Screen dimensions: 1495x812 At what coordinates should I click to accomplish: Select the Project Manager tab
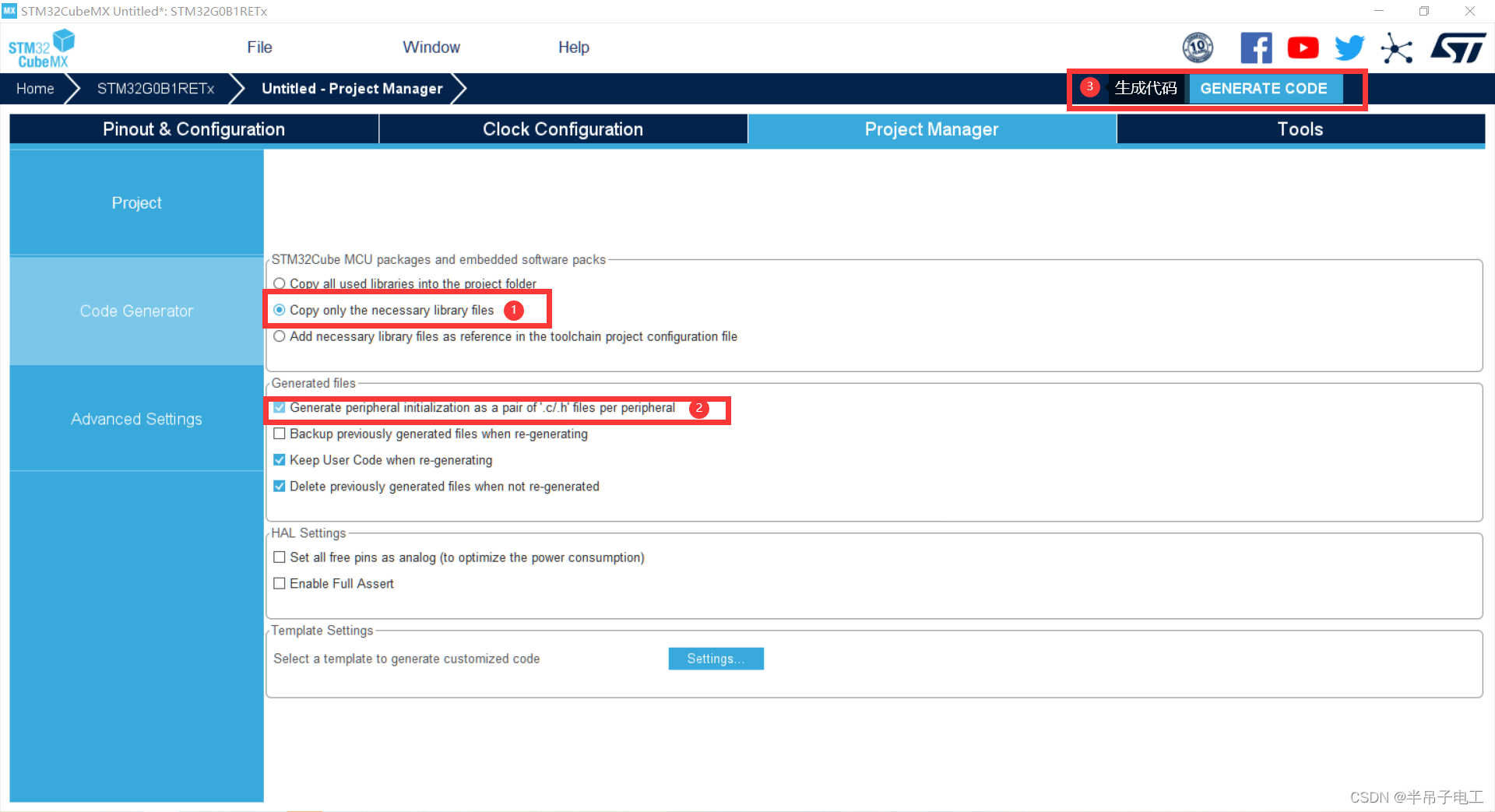[932, 129]
